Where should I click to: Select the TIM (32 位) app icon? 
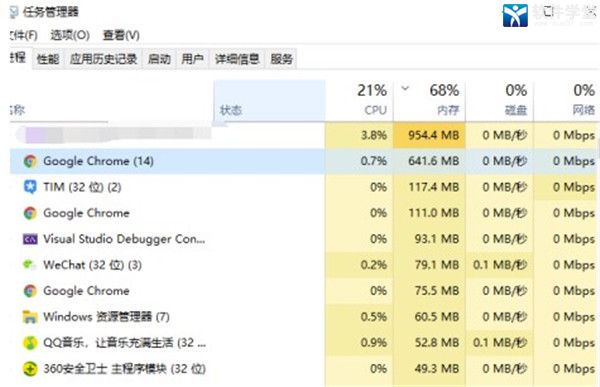(x=30, y=187)
